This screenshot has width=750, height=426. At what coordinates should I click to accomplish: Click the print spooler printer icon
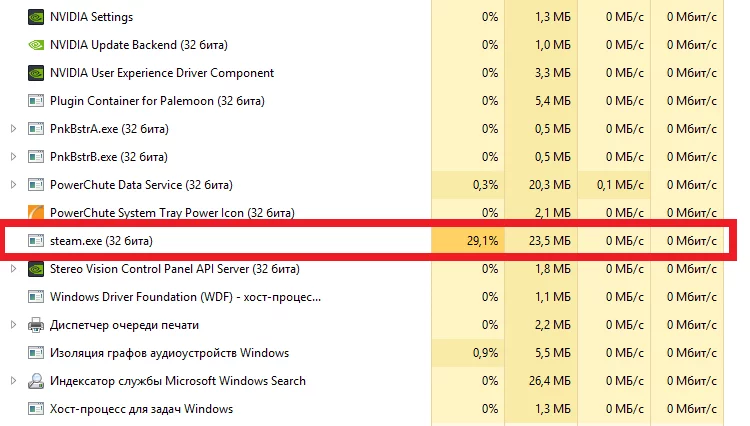[x=36, y=325]
